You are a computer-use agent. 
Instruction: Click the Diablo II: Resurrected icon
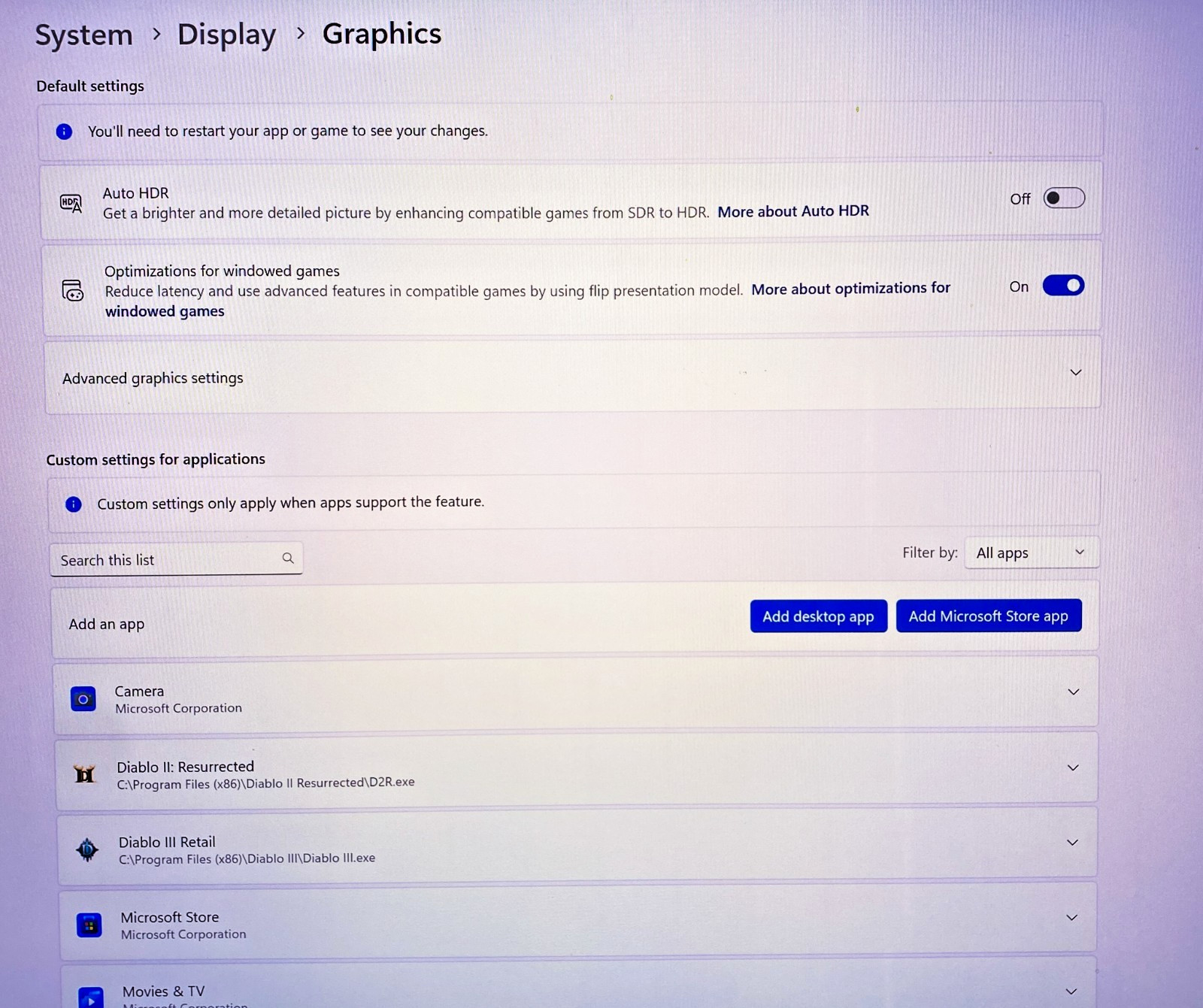85,774
